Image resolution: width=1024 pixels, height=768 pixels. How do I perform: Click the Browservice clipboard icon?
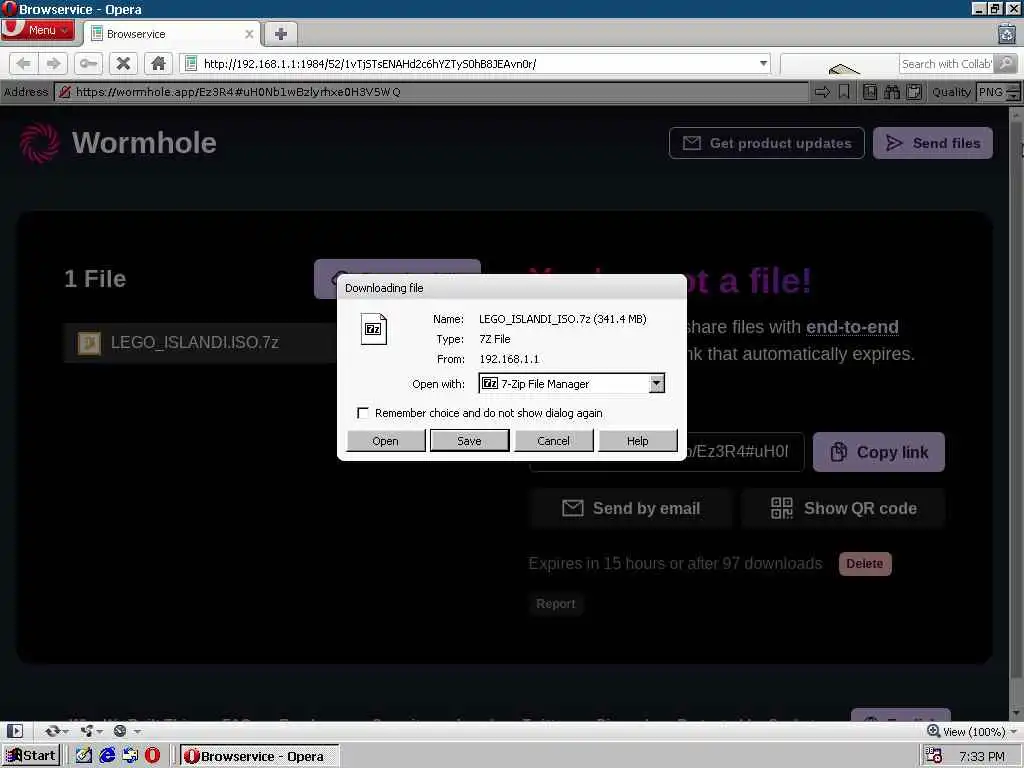coord(914,91)
